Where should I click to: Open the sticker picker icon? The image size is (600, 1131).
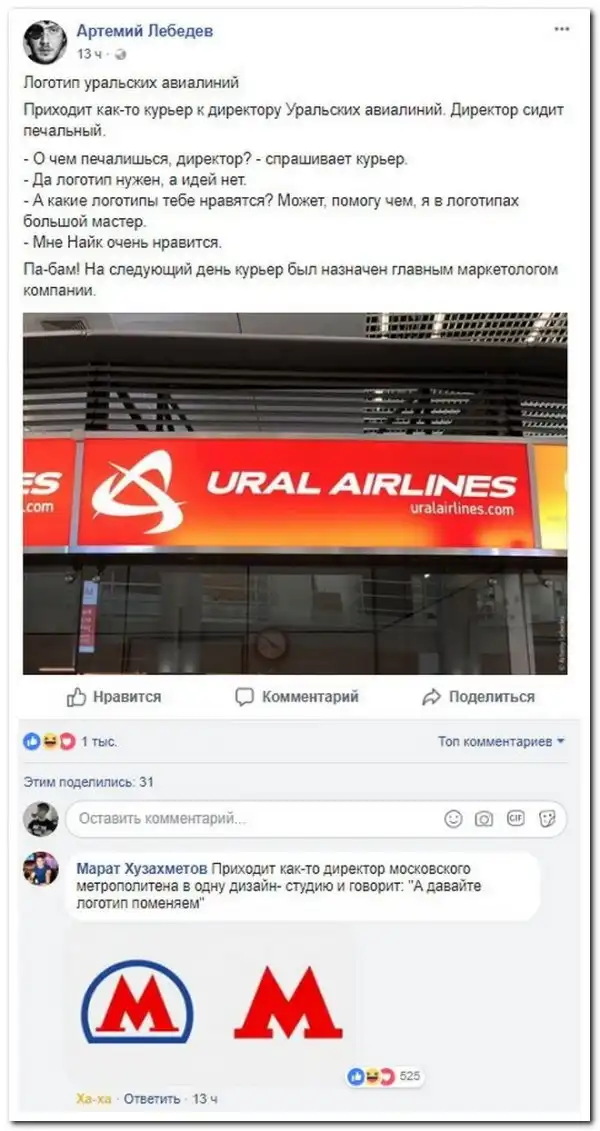tap(547, 819)
